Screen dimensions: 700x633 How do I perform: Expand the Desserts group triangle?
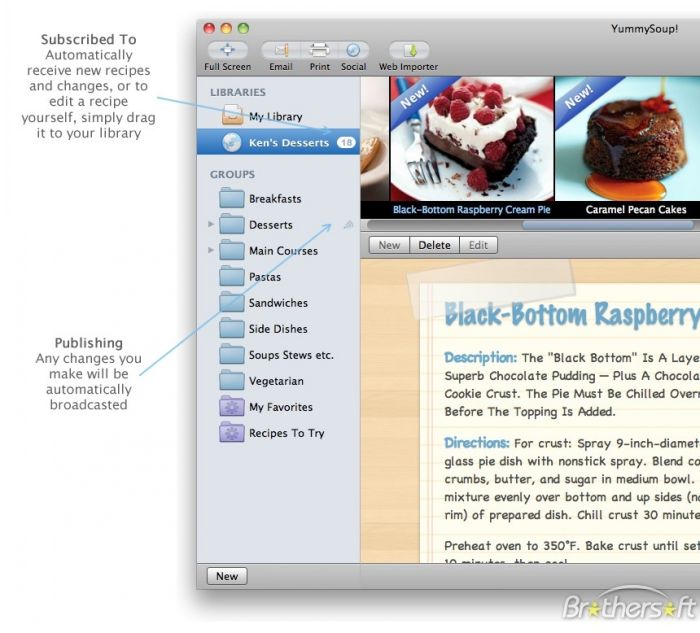[x=210, y=225]
